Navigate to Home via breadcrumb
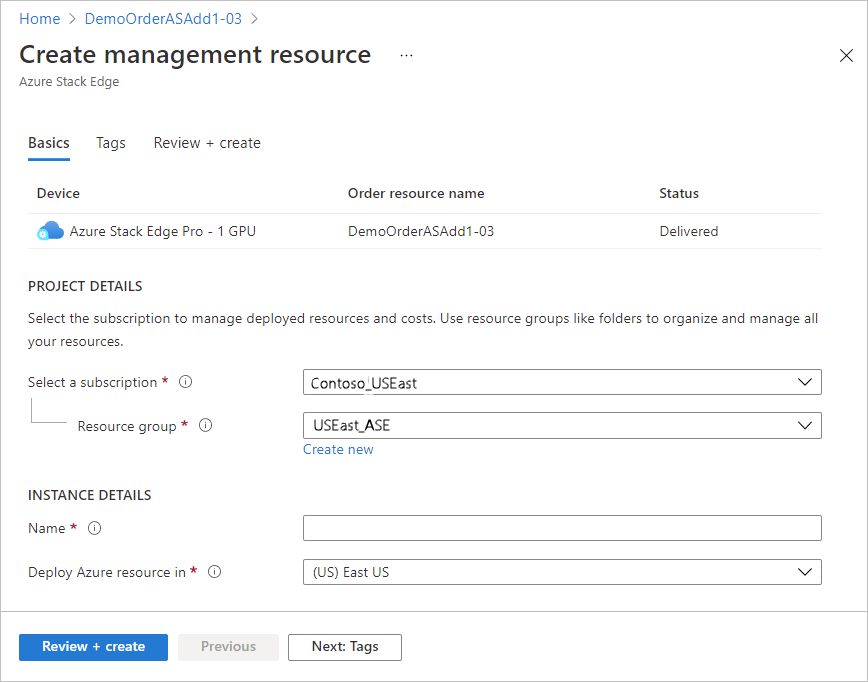Viewport: 868px width, 682px height. click(39, 18)
